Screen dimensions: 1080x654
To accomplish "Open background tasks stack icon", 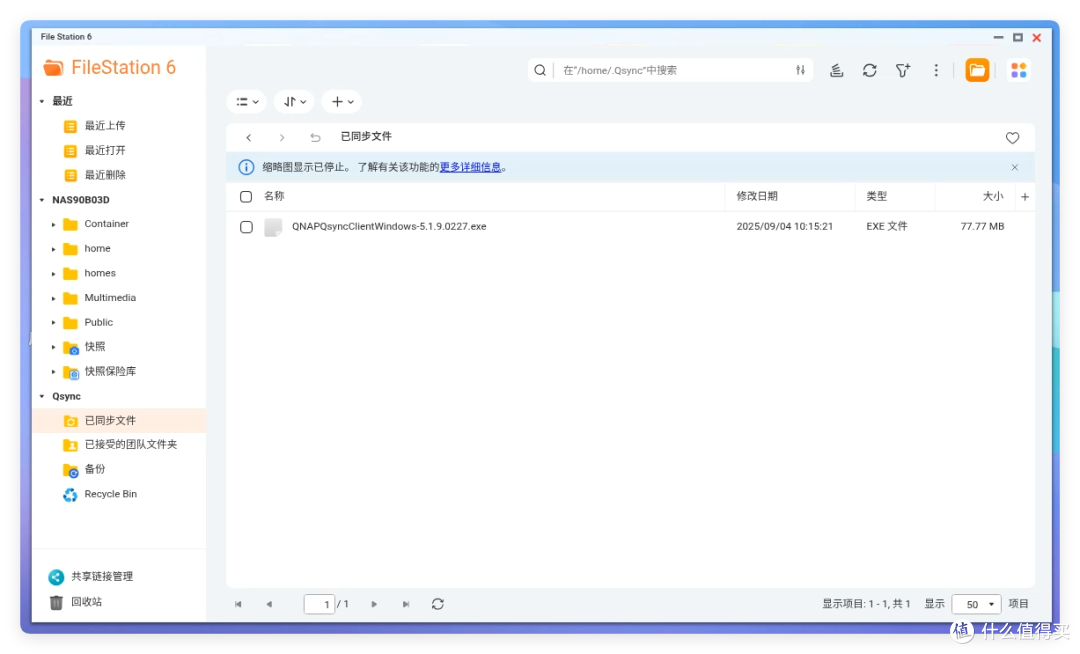I will point(836,70).
